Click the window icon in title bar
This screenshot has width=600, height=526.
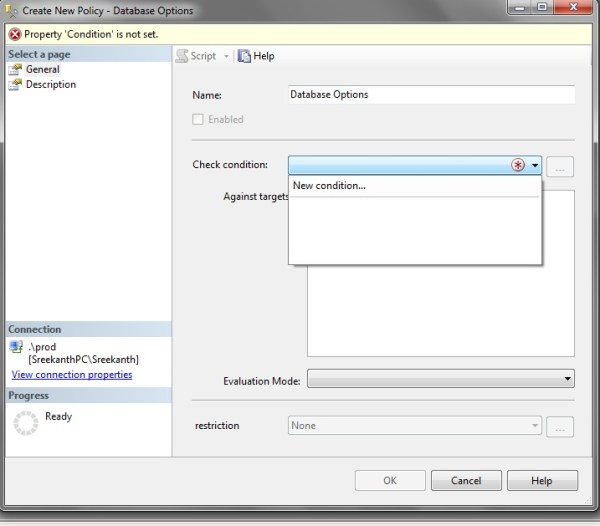11,10
